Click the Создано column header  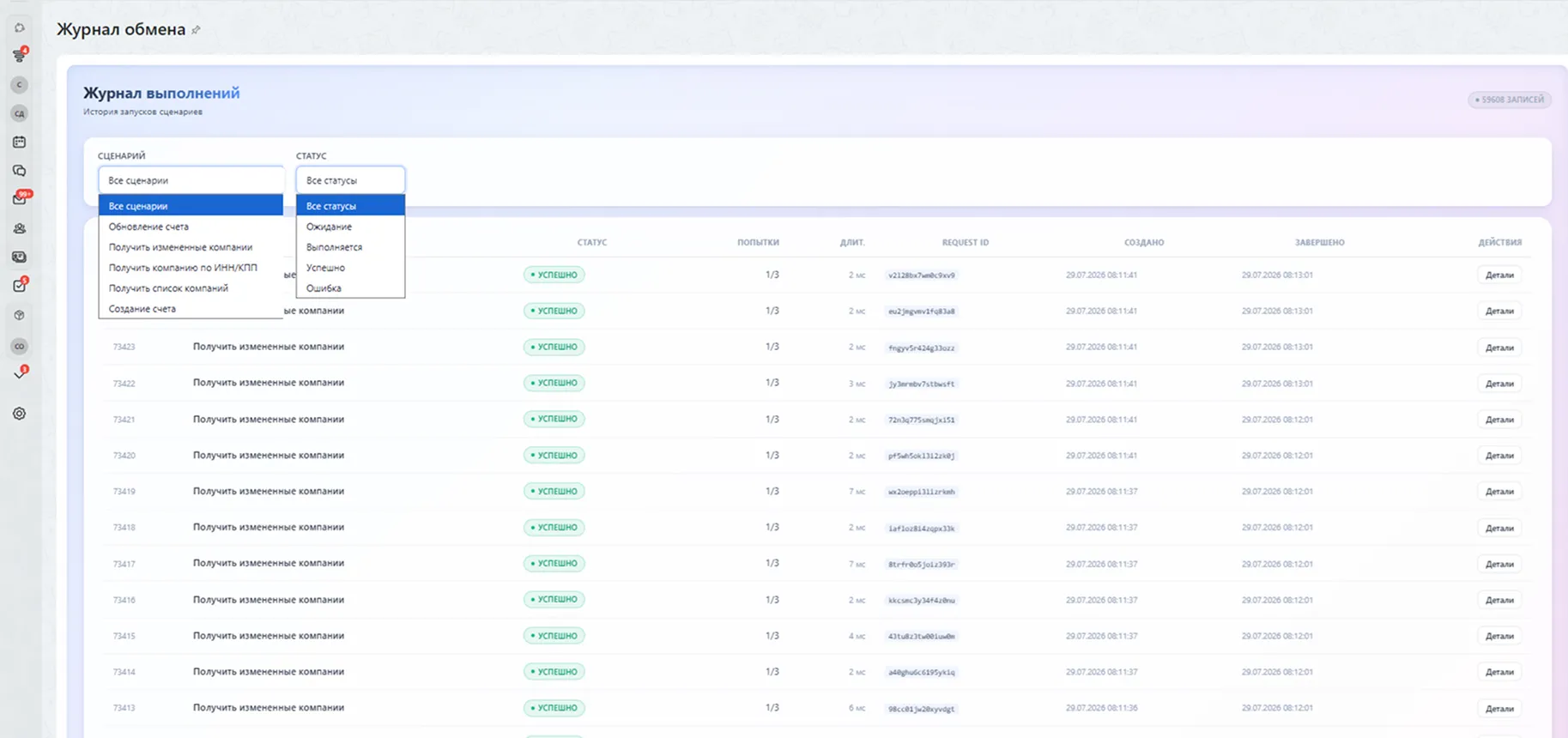[1144, 243]
